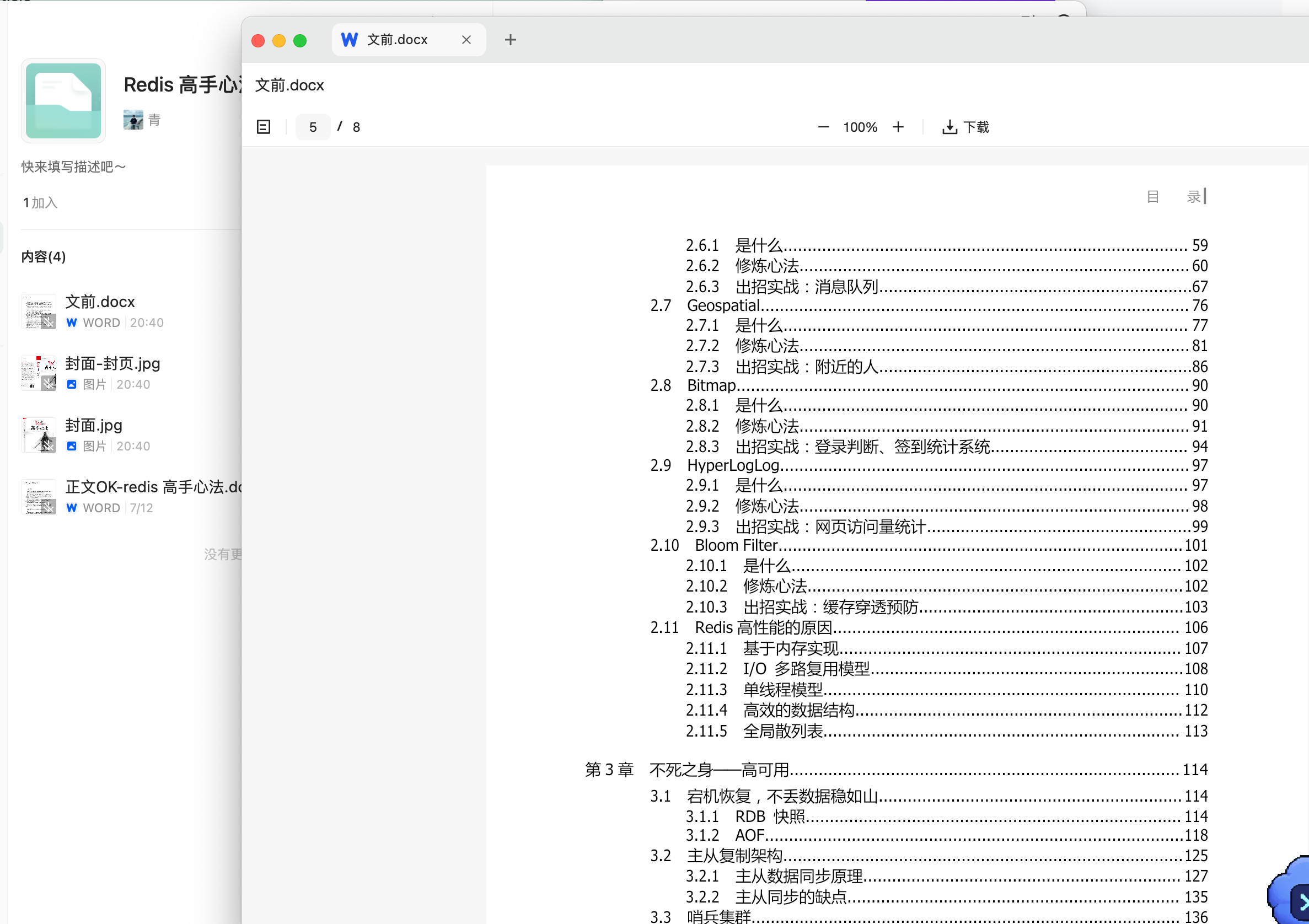Click TOC entry 2.9.3 网页访问量统计
The image size is (1309, 924).
[946, 526]
